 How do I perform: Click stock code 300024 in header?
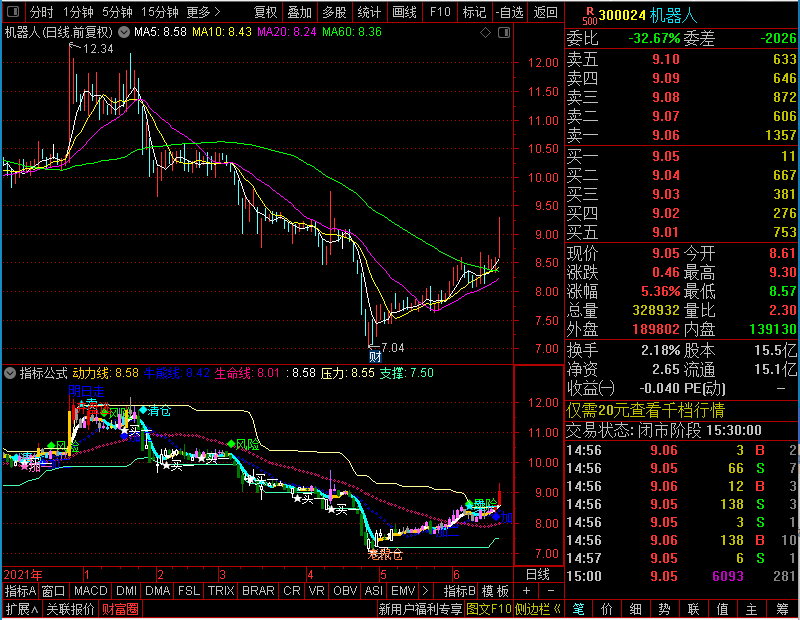(622, 16)
